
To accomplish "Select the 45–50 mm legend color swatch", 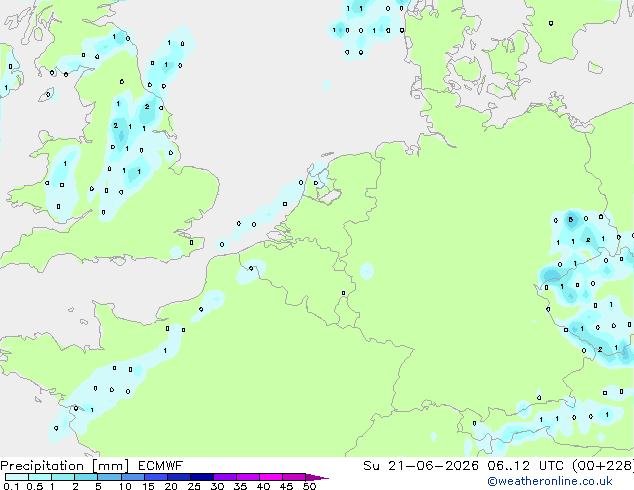I will pyautogui.click(x=294, y=477).
